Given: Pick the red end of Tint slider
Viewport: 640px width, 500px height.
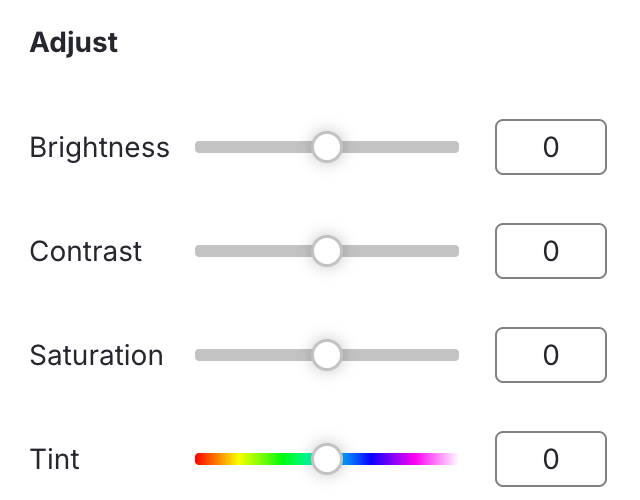Looking at the screenshot, I should coord(200,459).
